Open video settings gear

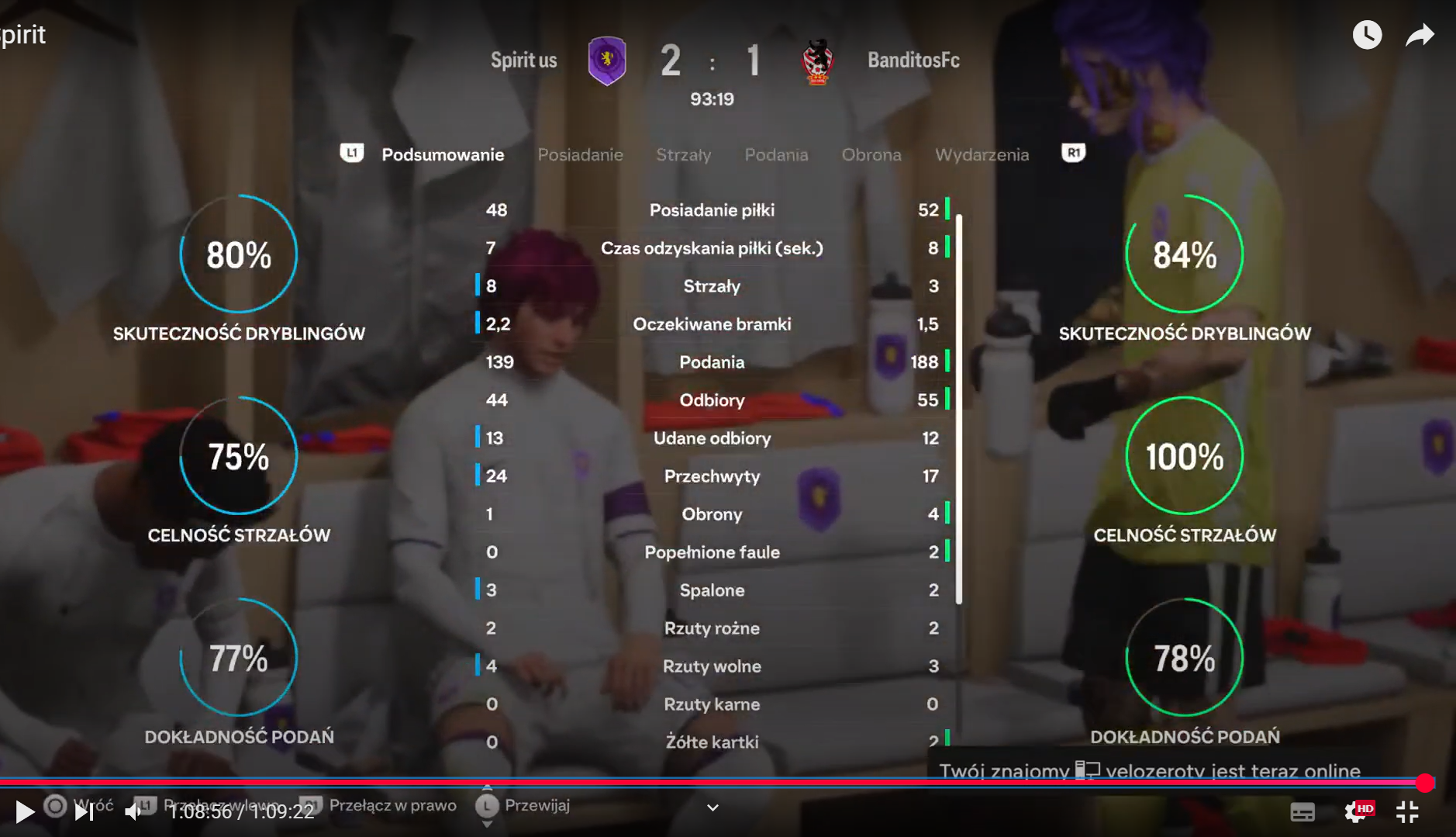tap(1356, 812)
